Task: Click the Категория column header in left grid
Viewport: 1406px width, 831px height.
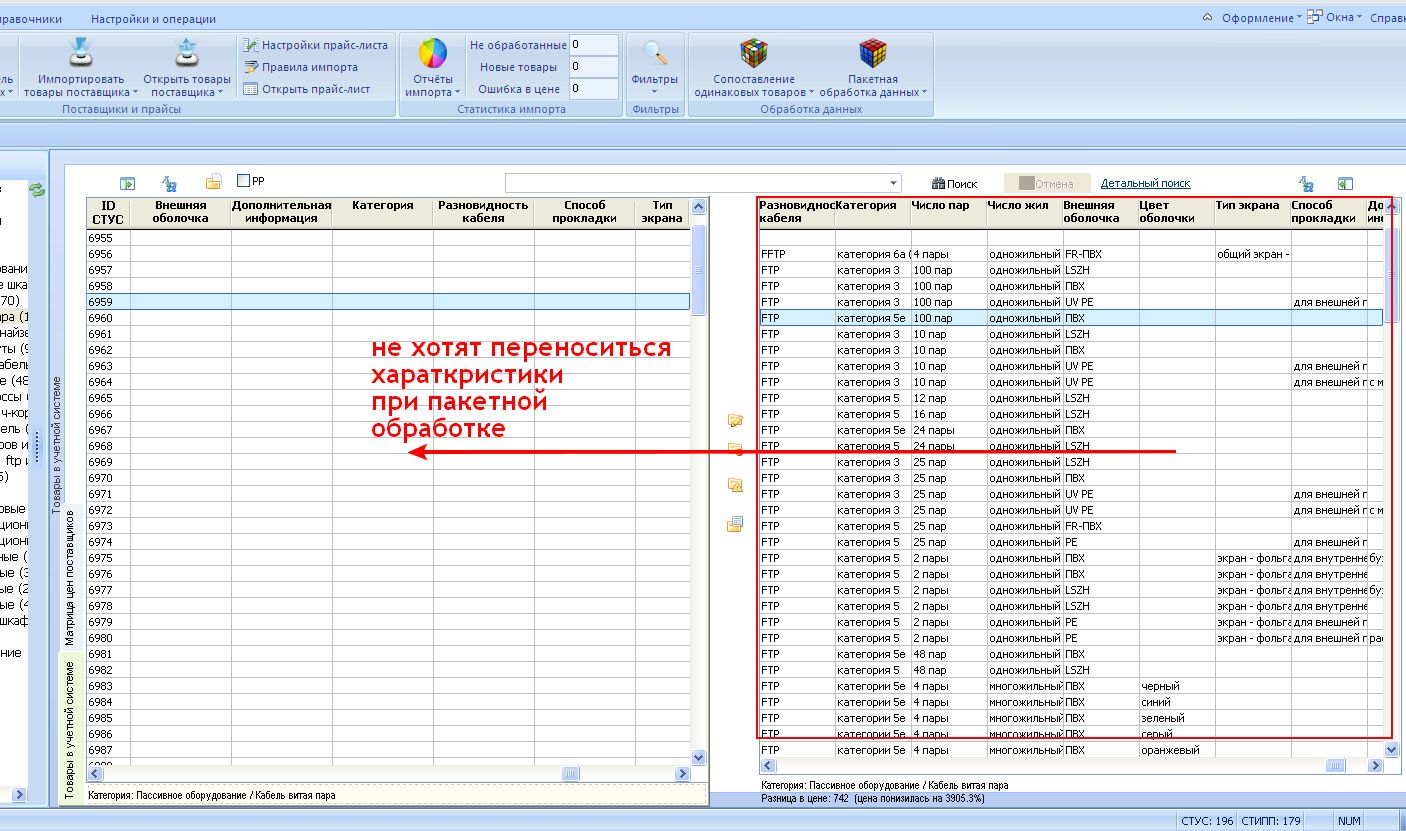Action: (383, 211)
